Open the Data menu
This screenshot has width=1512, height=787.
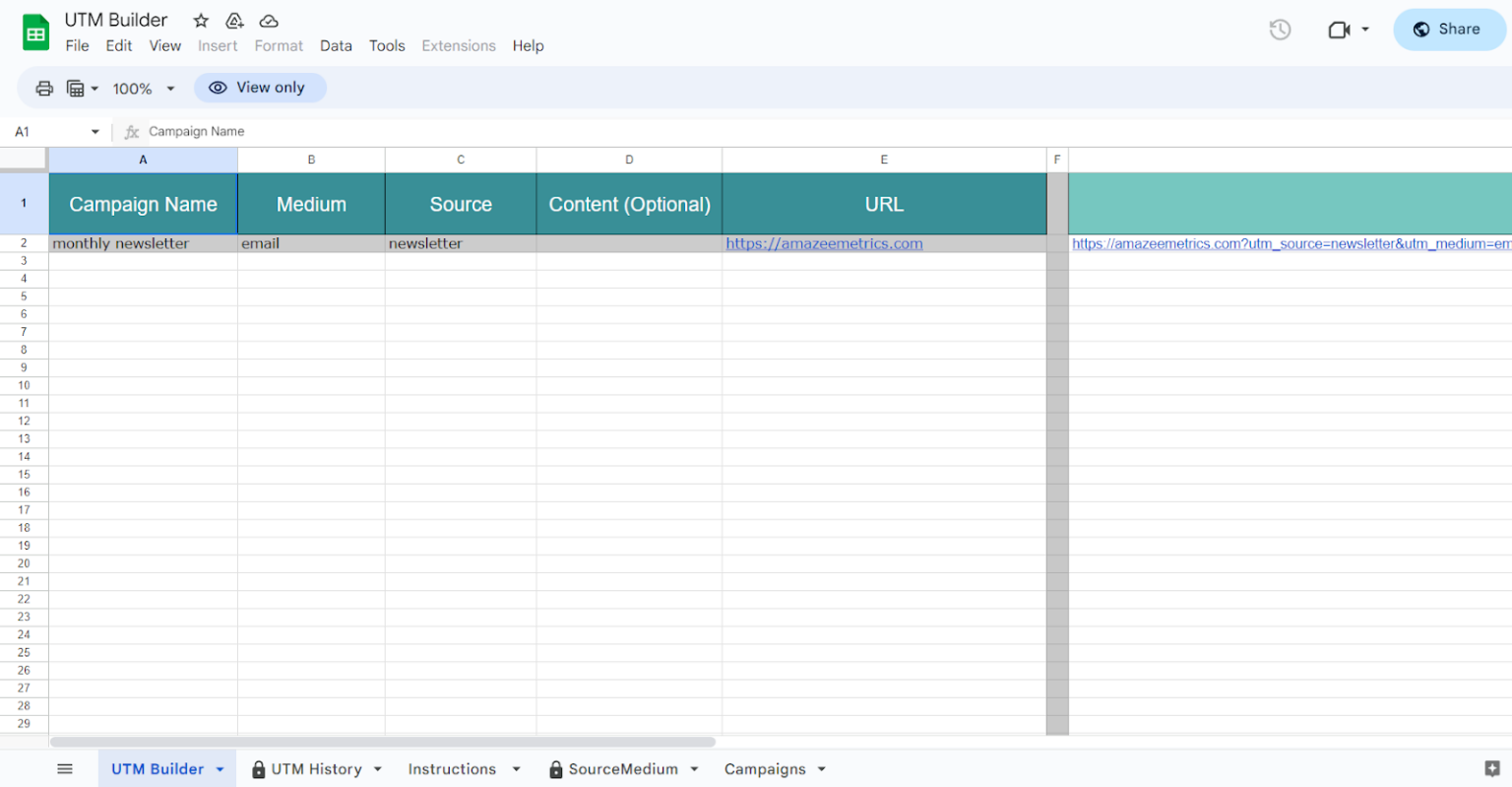pyautogui.click(x=336, y=45)
